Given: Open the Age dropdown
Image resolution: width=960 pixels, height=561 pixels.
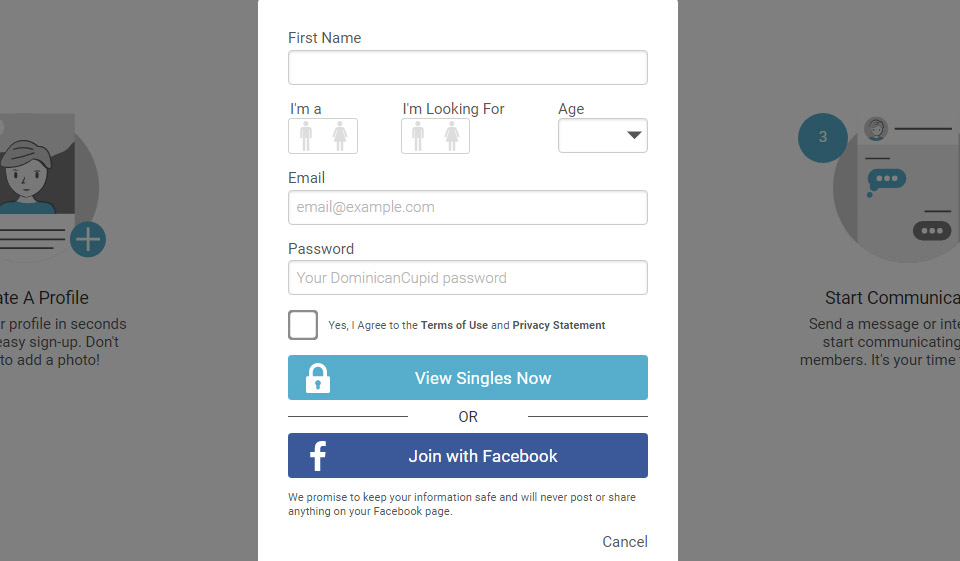Looking at the screenshot, I should click(x=603, y=136).
